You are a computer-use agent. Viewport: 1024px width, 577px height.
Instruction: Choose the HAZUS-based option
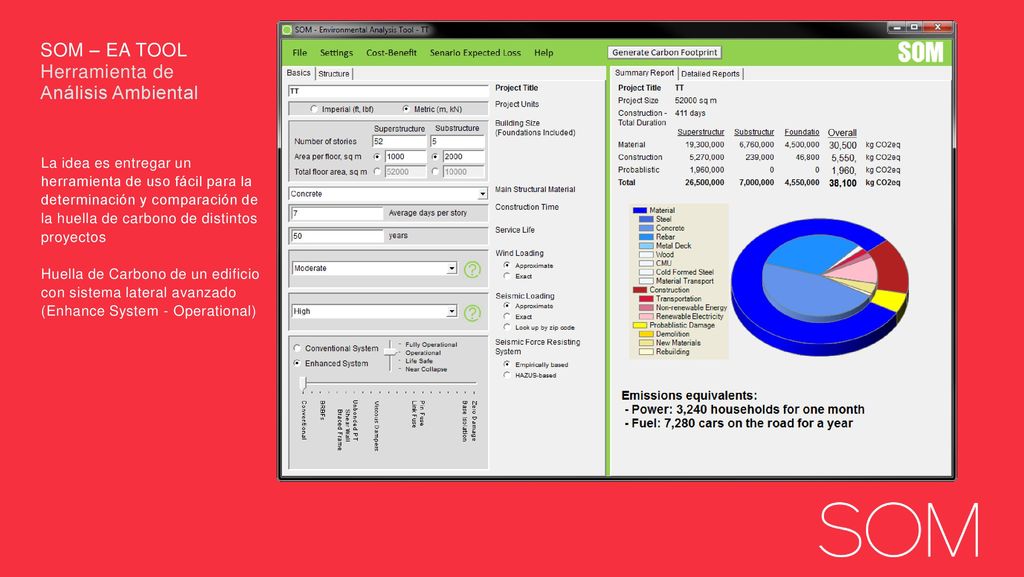point(507,375)
